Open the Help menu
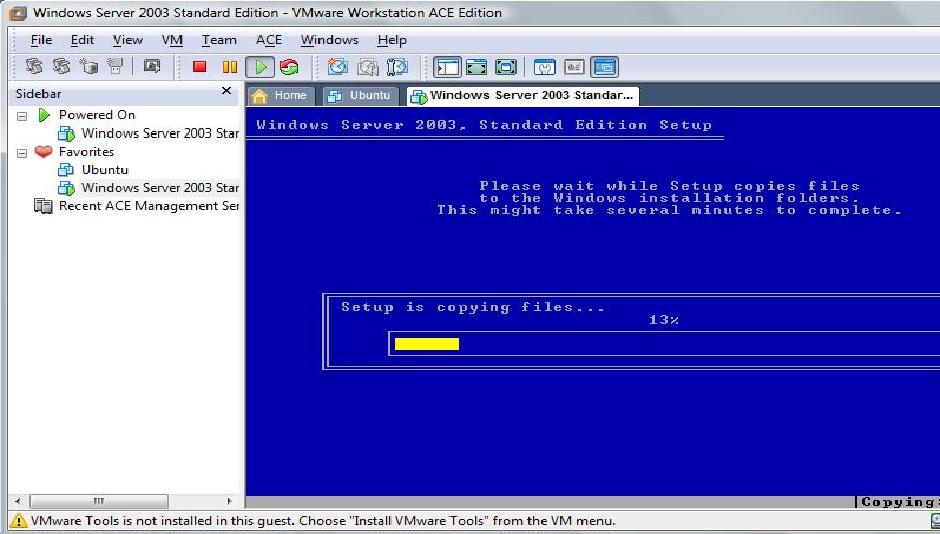 tap(392, 40)
